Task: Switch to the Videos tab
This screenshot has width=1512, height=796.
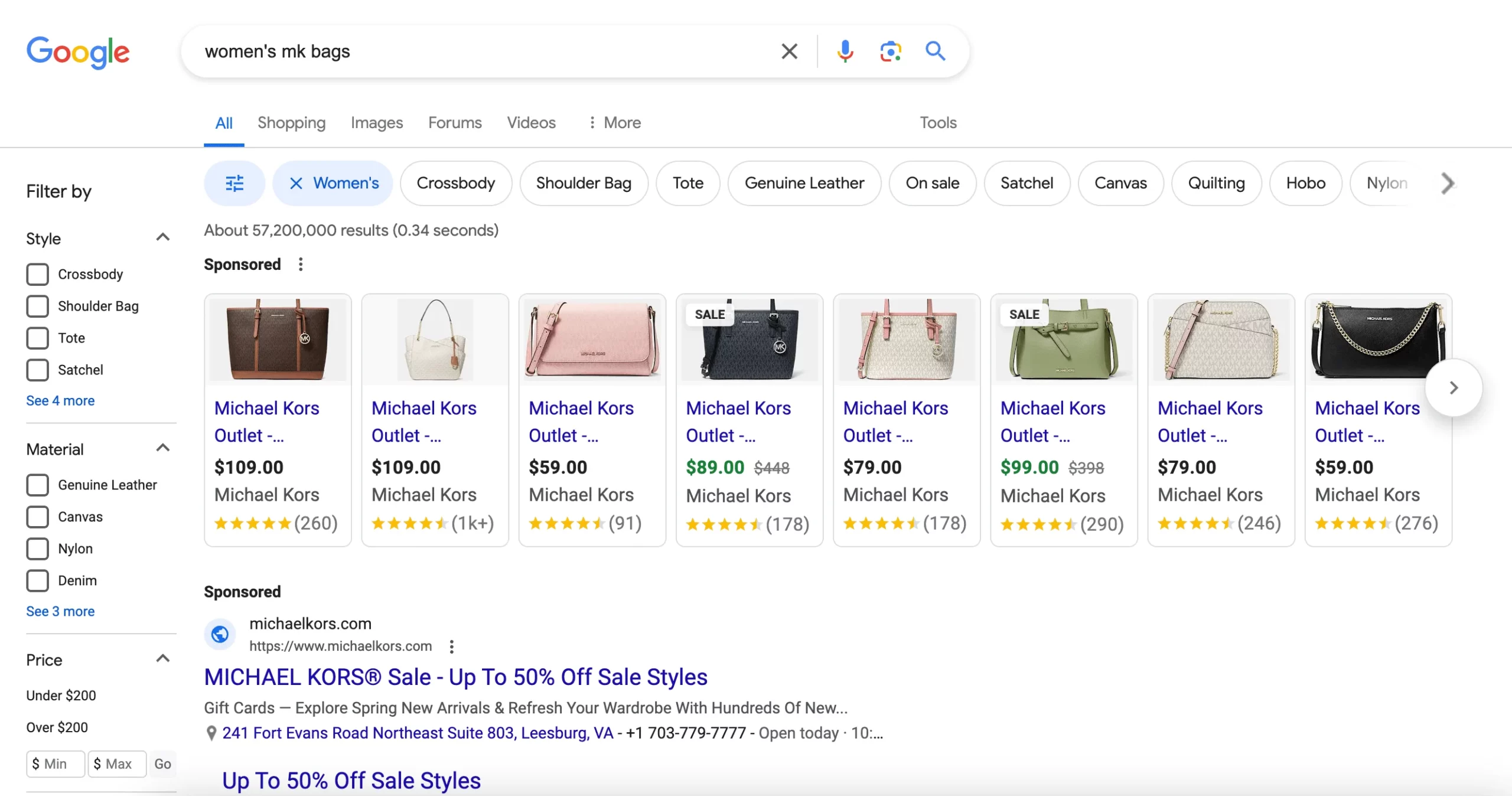Action: click(x=531, y=123)
